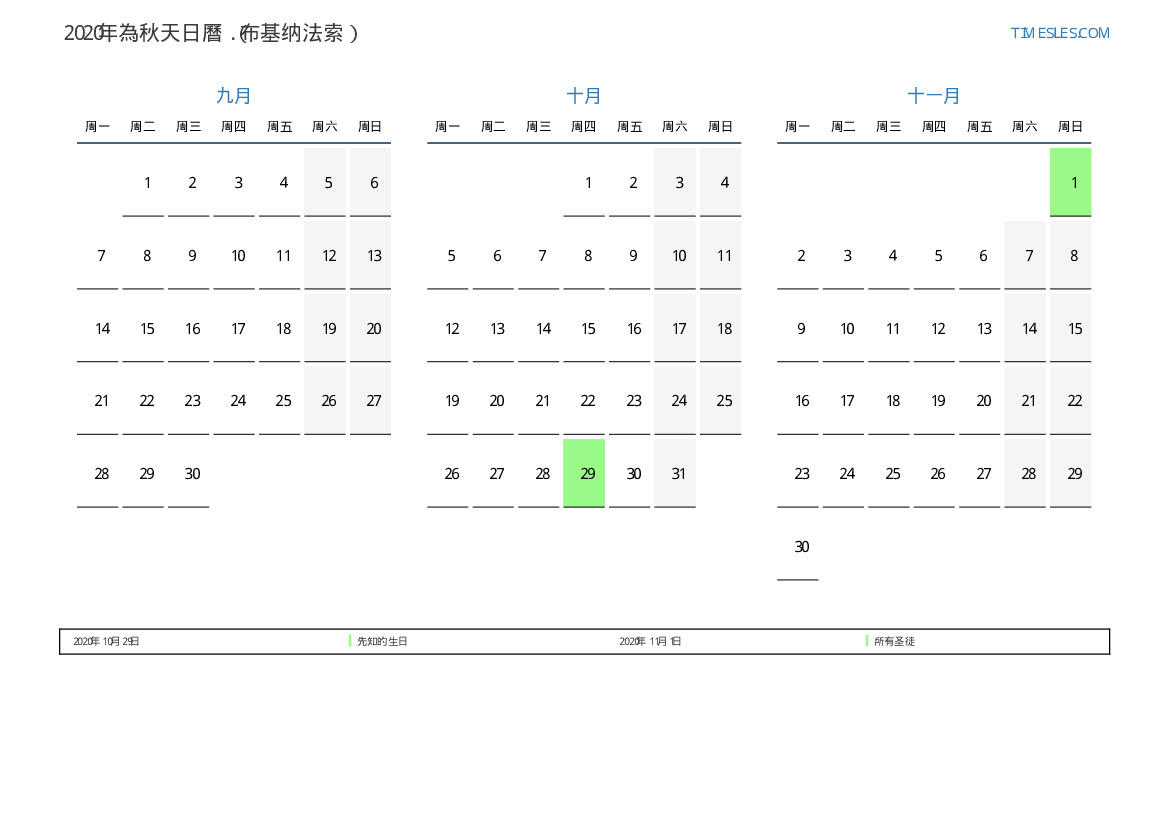Open the TIMESLES.COM link
The image size is (1169, 827).
1059,33
